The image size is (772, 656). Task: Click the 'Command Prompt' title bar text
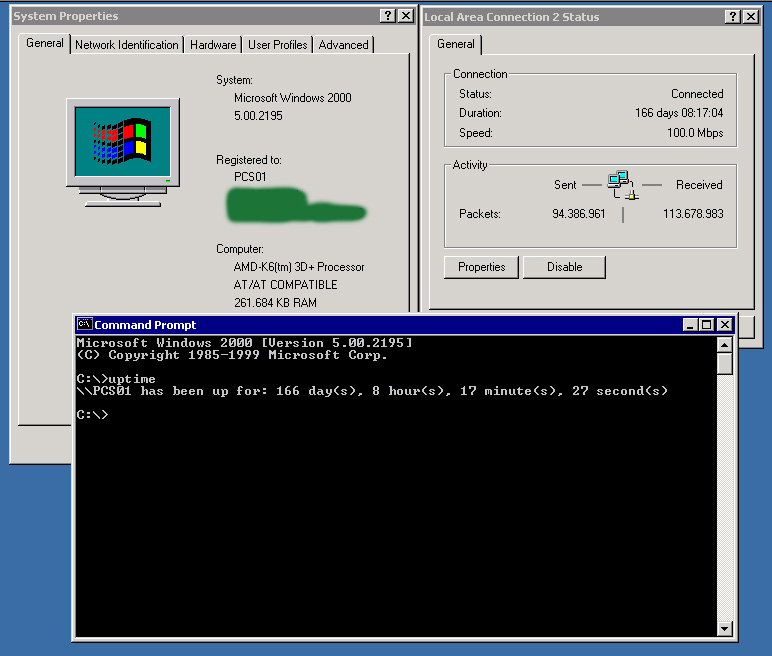(145, 325)
